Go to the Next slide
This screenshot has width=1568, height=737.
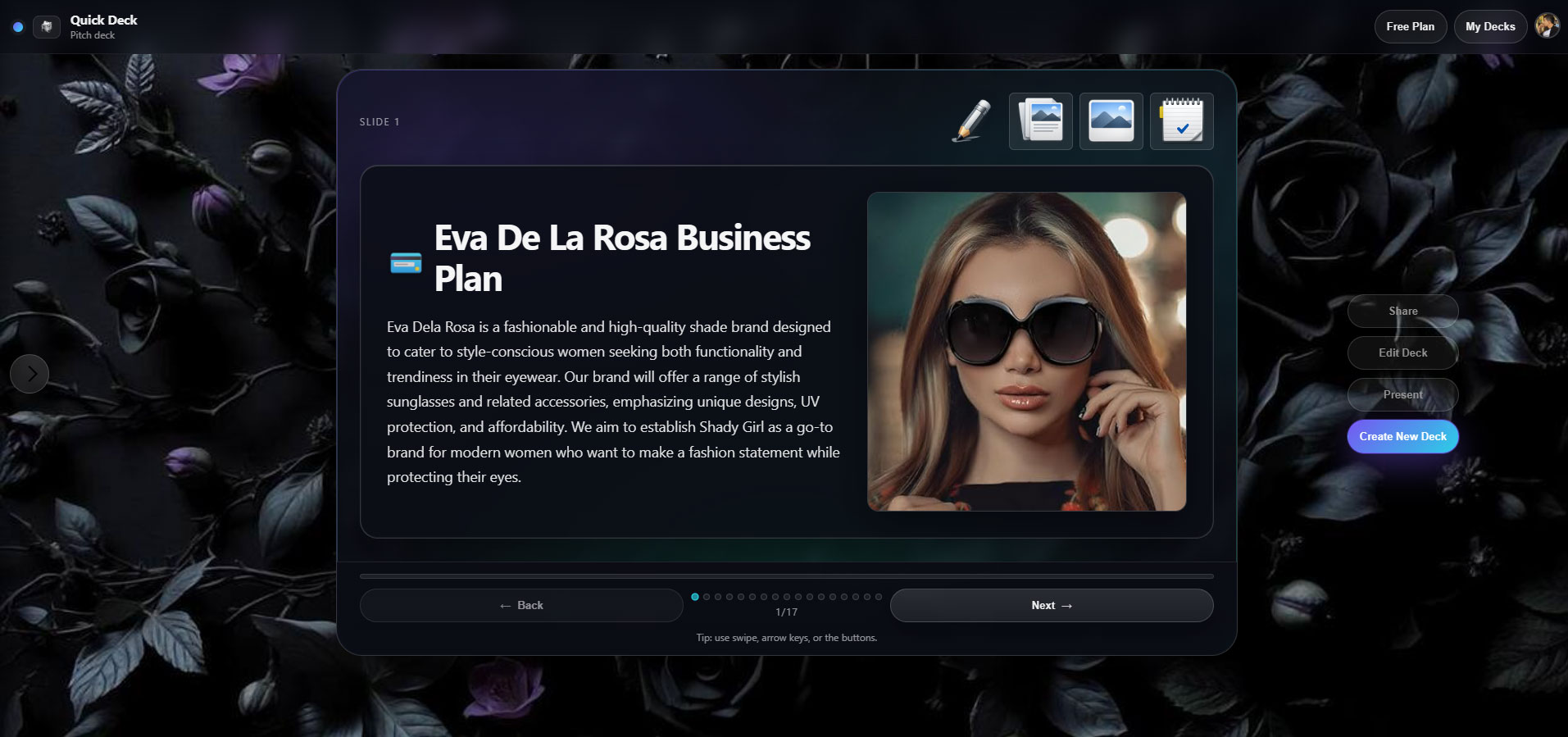pos(1051,605)
